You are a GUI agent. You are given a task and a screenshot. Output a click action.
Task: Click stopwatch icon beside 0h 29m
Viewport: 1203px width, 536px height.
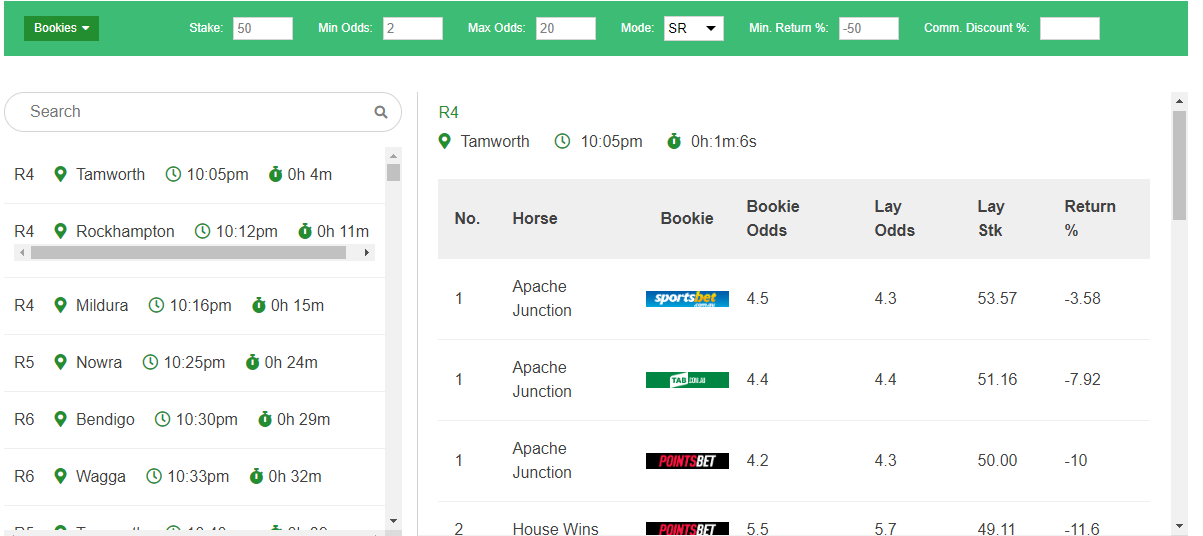coord(265,419)
